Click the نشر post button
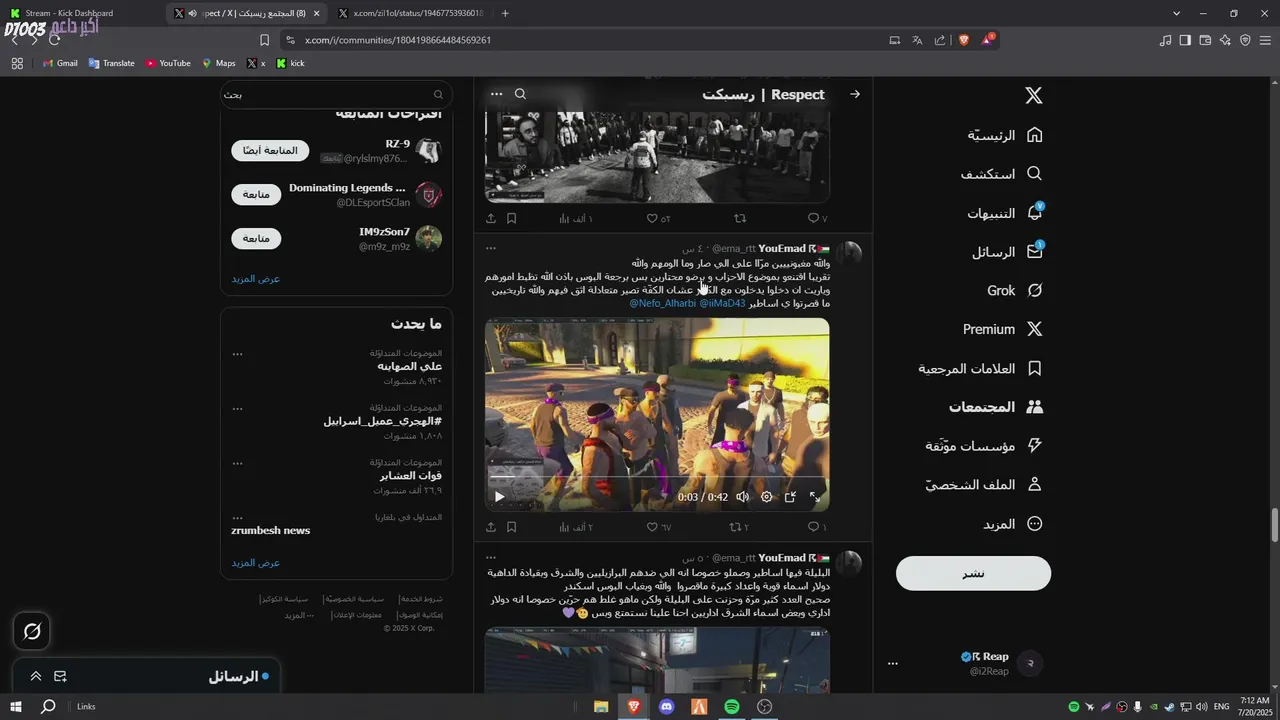The height and width of the screenshot is (720, 1280). (x=973, y=573)
